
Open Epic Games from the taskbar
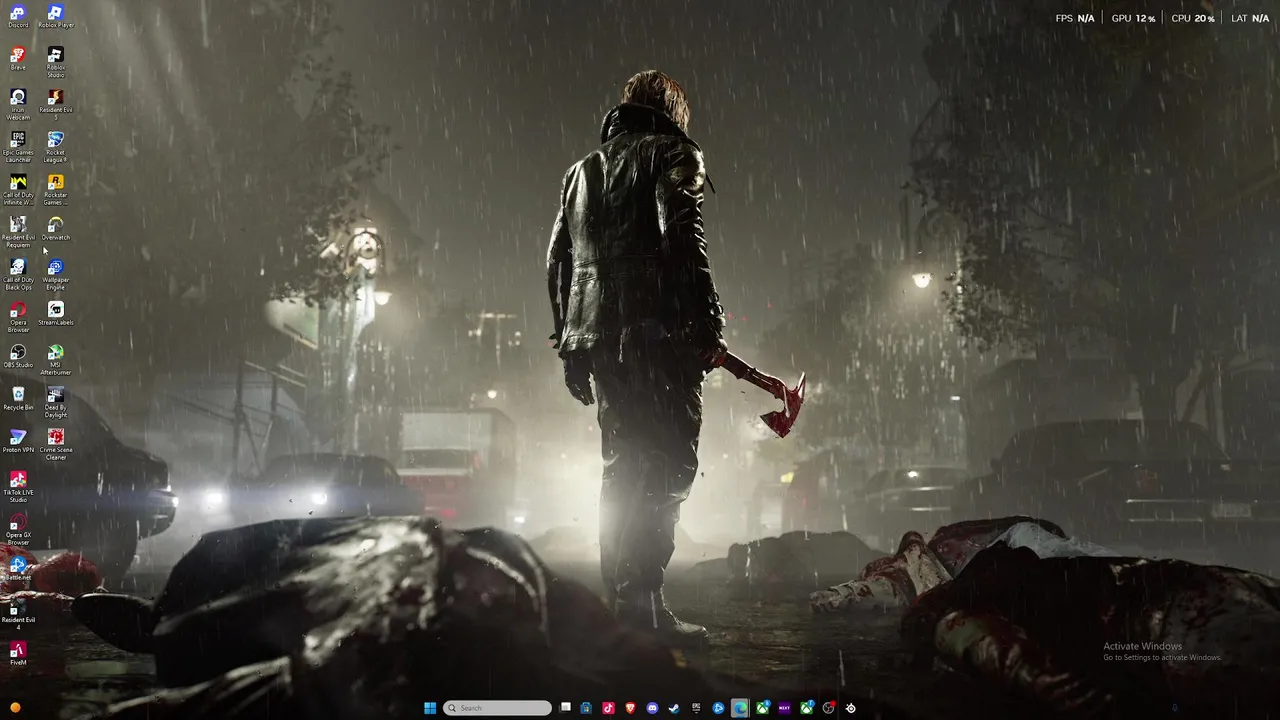click(696, 708)
